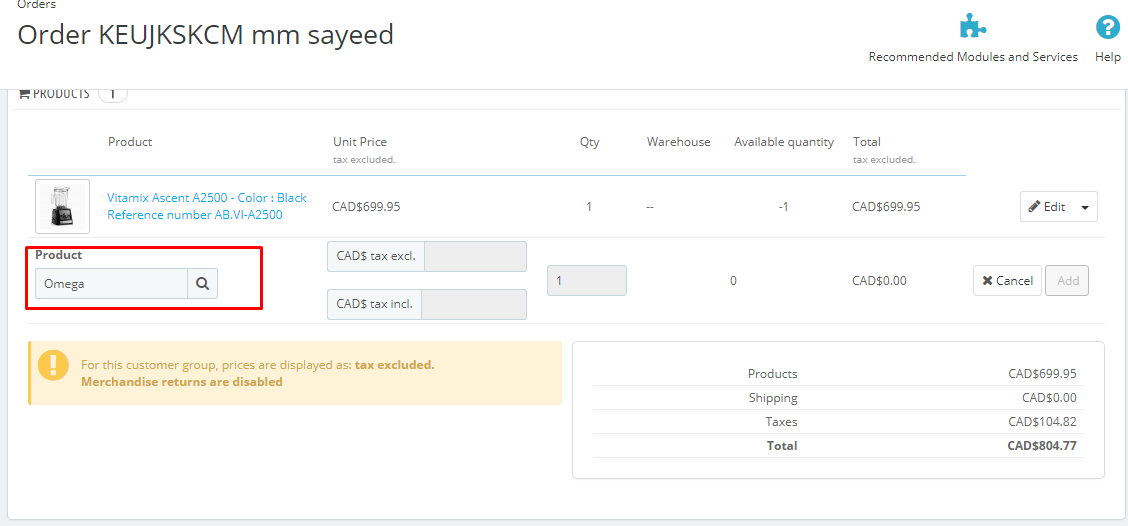Focus the Product search field with Omega
Screen dimensions: 1128x526
click(x=111, y=284)
